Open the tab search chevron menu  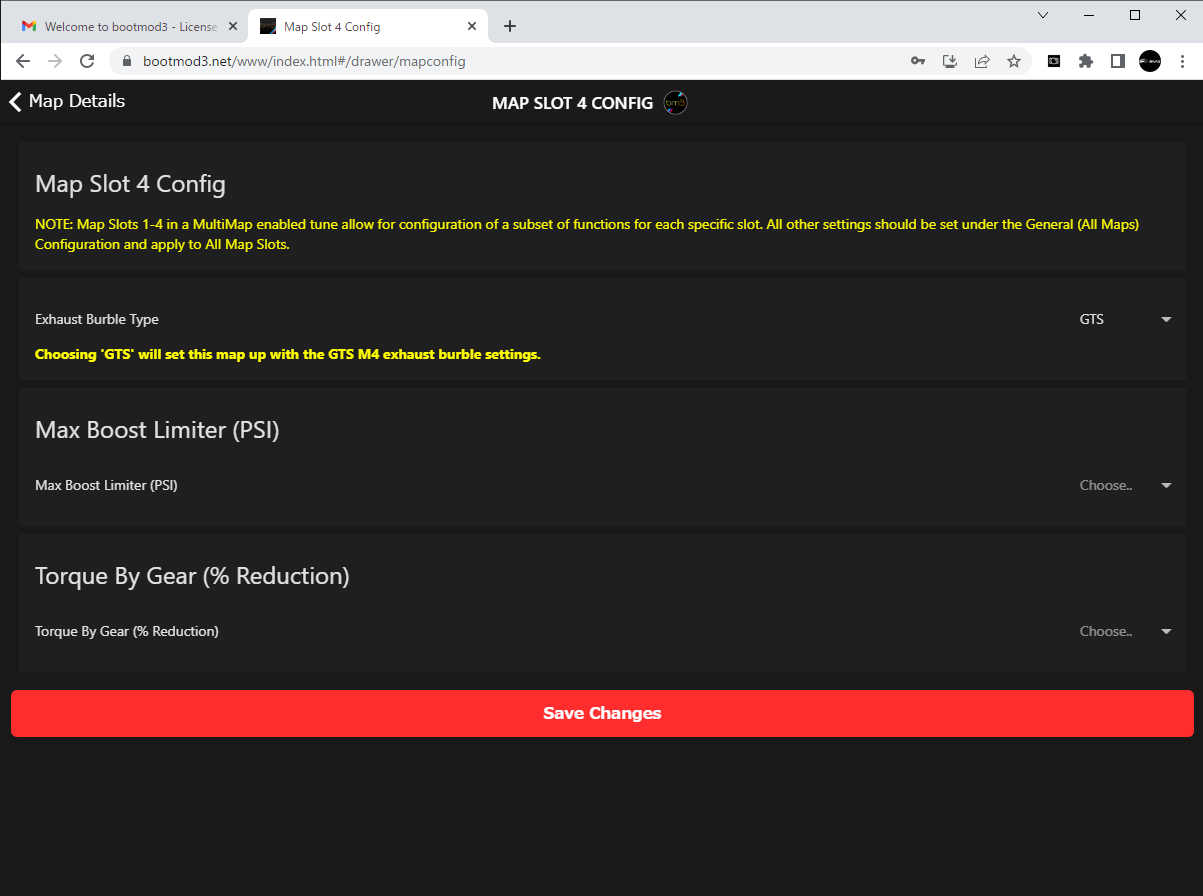[x=1043, y=15]
